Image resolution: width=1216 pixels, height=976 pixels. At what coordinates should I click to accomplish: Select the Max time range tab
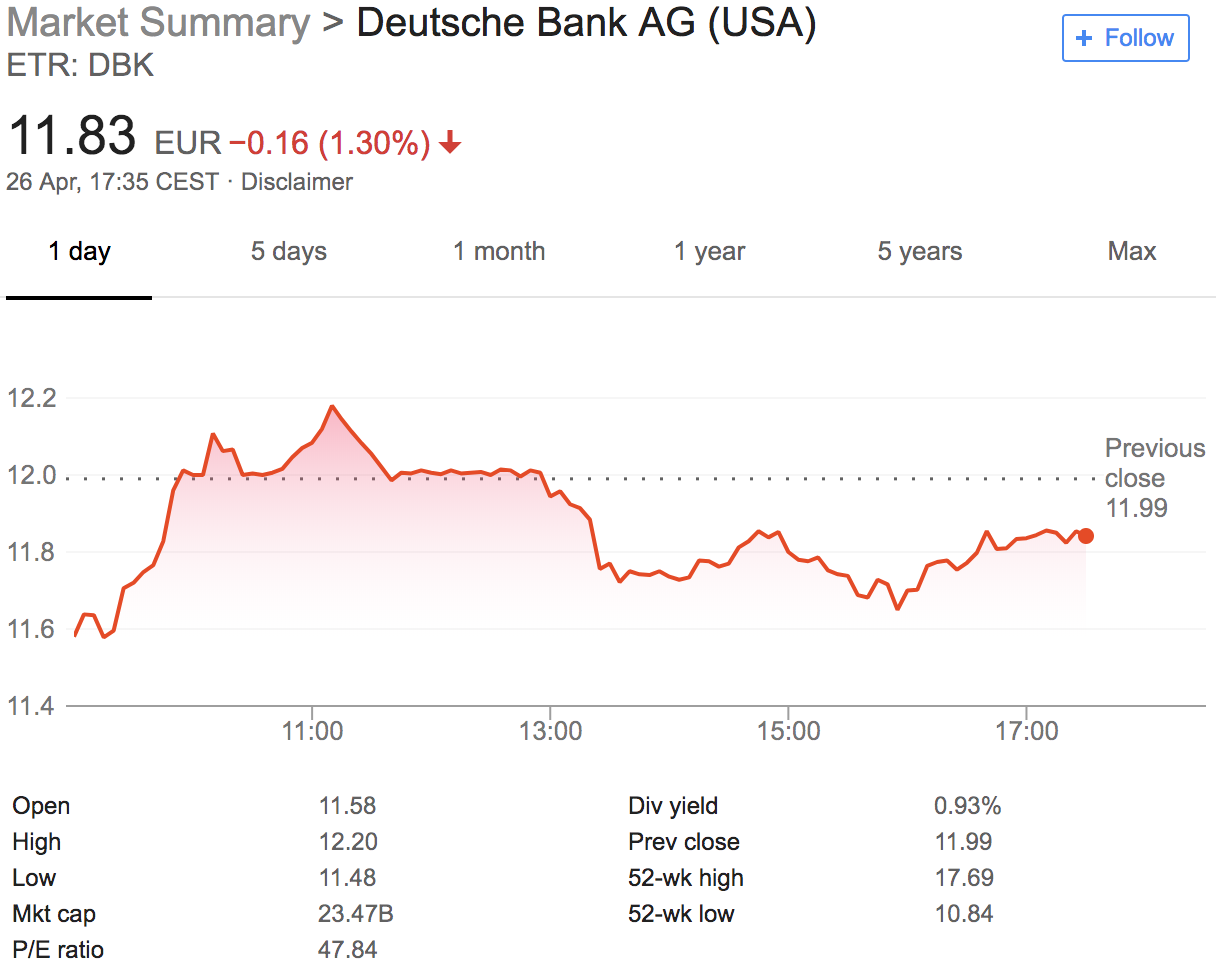click(1132, 251)
